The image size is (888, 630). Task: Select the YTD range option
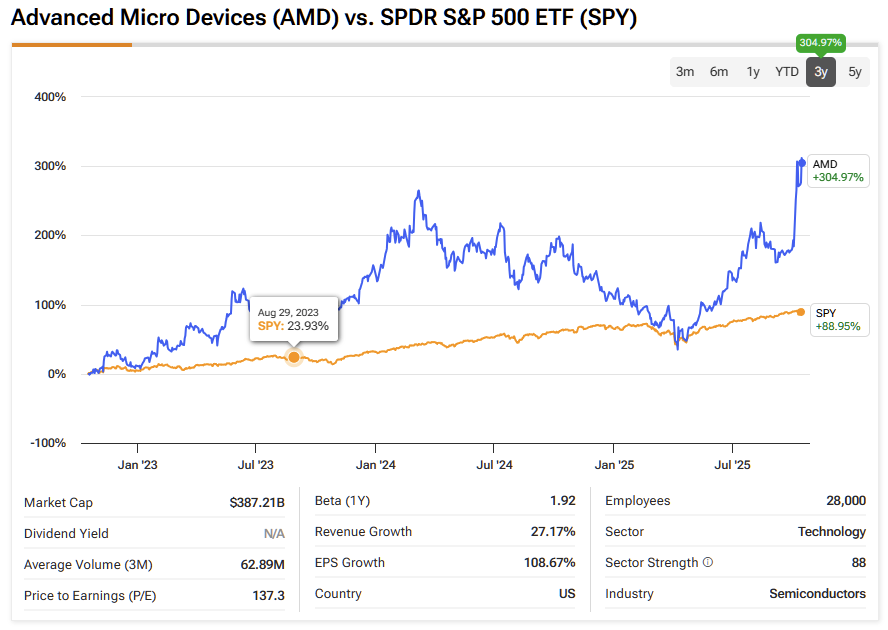pyautogui.click(x=787, y=72)
